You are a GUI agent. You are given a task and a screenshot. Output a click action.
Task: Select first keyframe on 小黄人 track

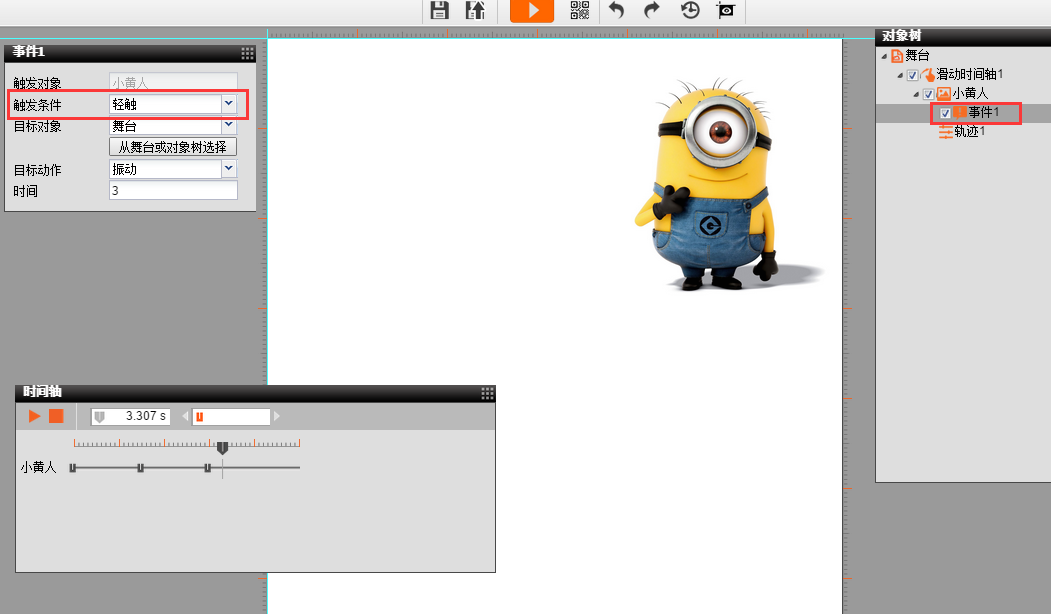(x=73, y=468)
